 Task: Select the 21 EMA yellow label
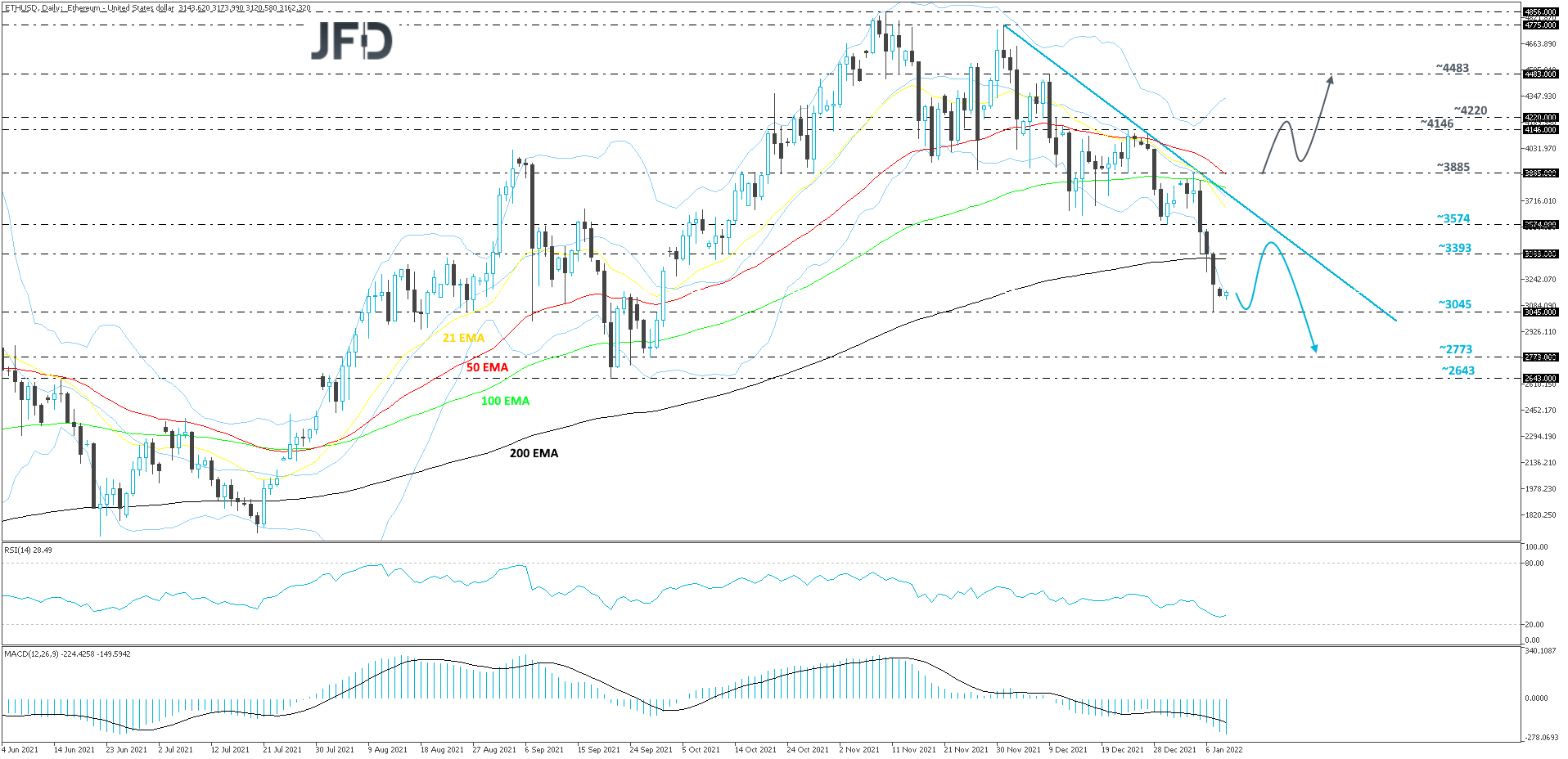(463, 338)
